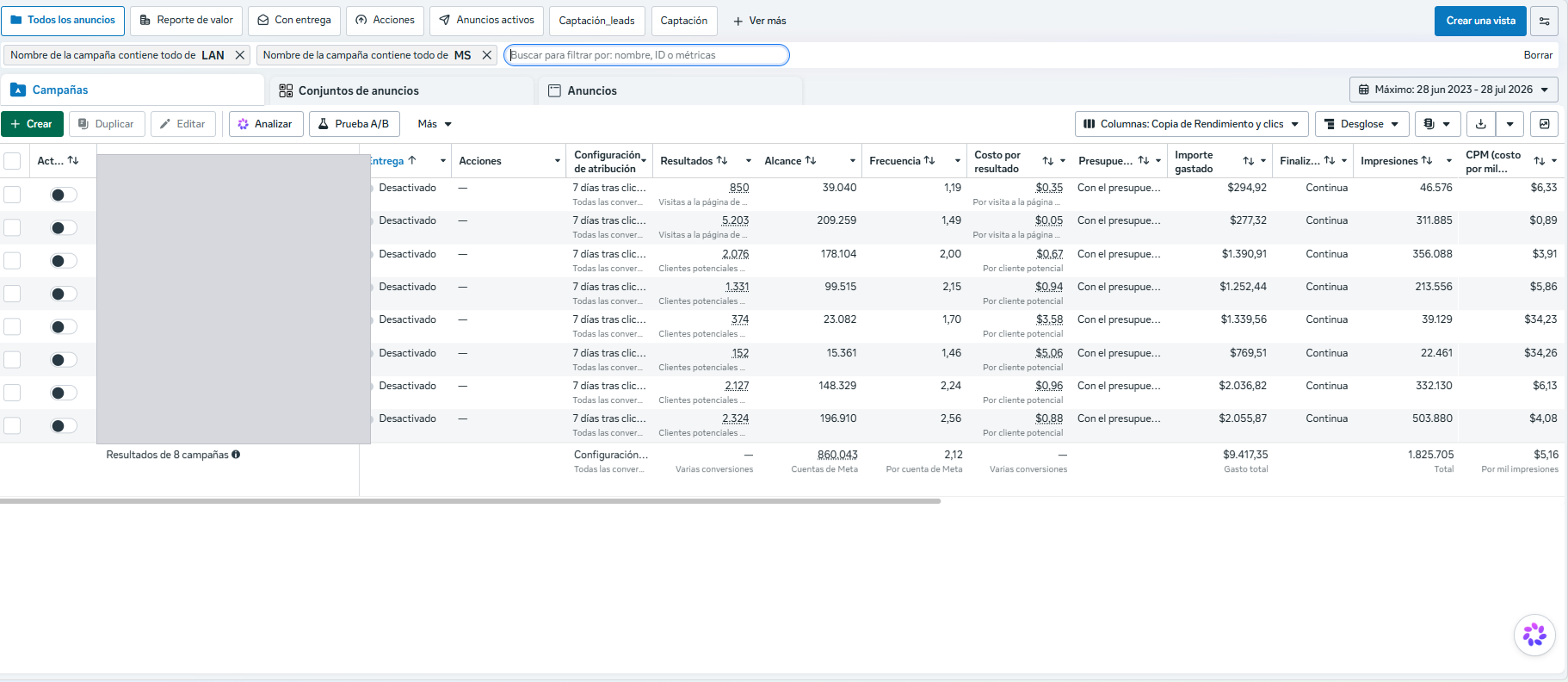Open the date range dropdown
1568x682 pixels.
[x=1454, y=90]
